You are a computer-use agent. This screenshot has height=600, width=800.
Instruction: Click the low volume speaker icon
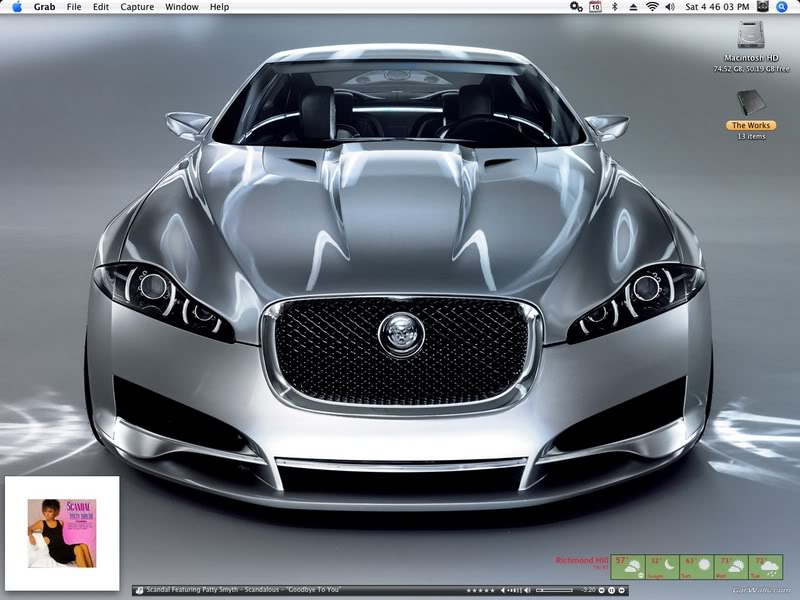point(503,590)
